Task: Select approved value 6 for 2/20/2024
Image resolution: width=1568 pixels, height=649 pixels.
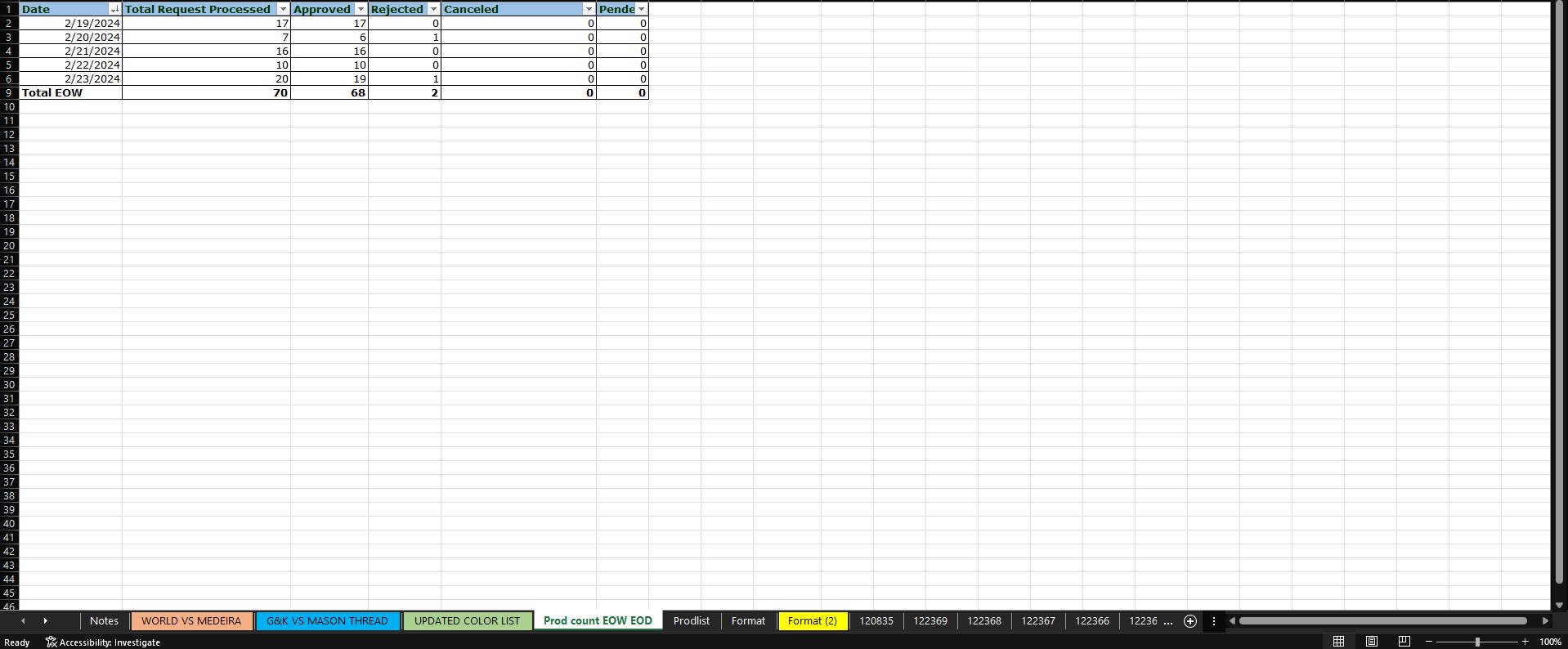Action: pos(329,37)
